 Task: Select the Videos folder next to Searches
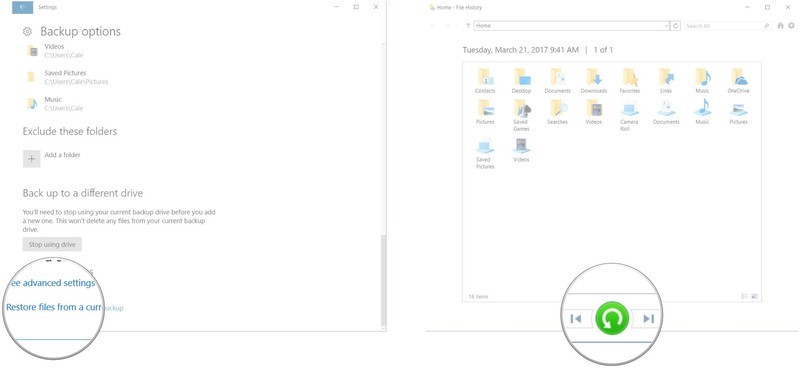[594, 112]
